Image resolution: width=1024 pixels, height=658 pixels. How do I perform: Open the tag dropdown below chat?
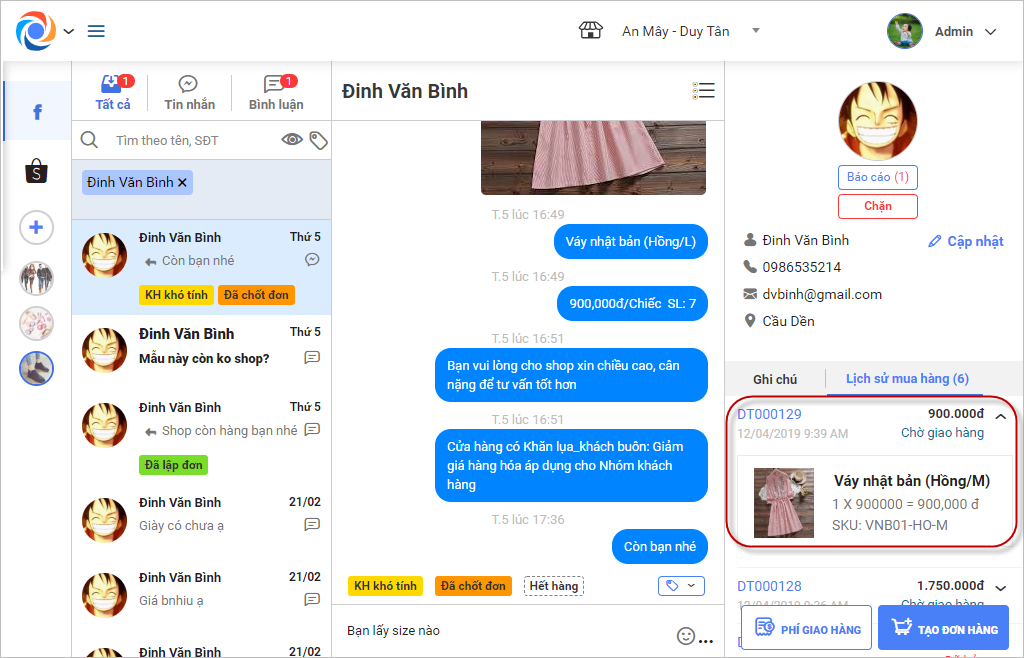pos(681,586)
